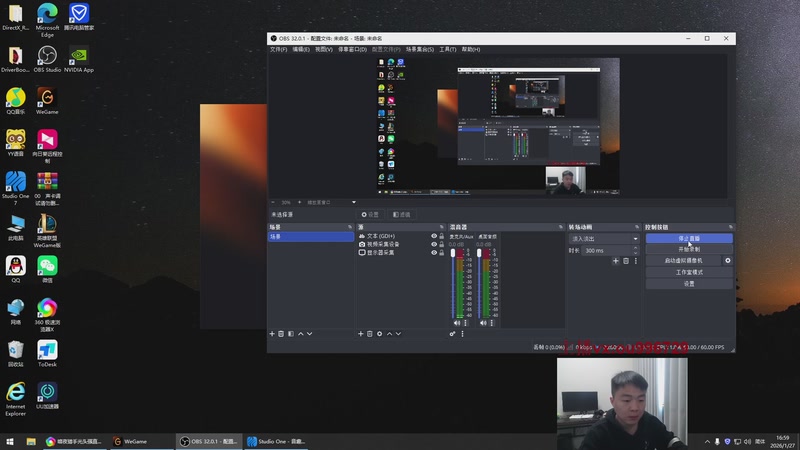The image size is (800, 450).
Task: Toggle visibility of video capture device source
Action: coord(434,244)
